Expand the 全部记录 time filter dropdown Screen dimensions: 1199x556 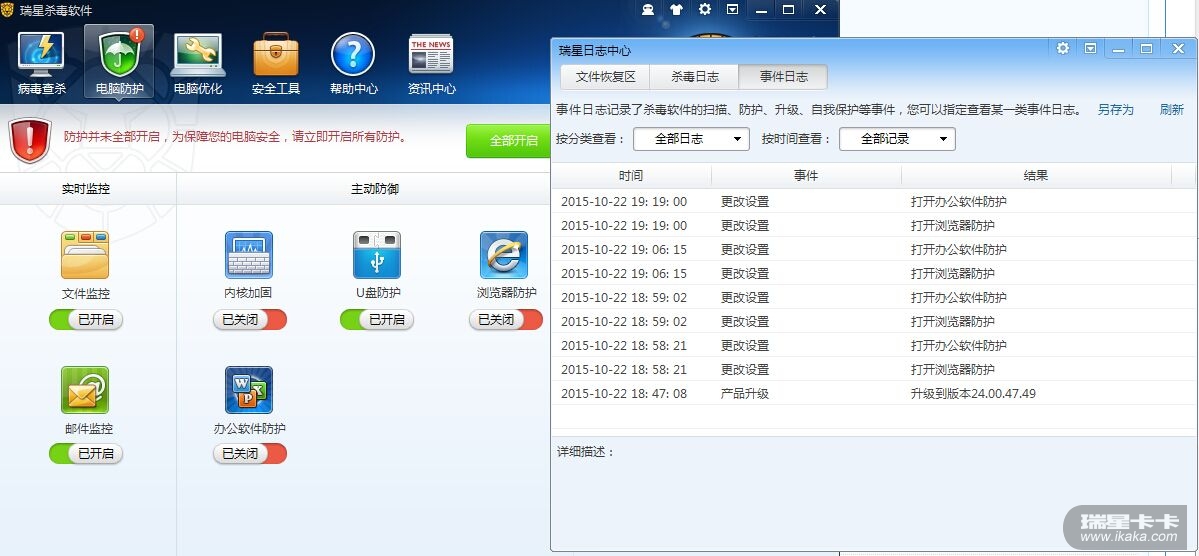897,139
